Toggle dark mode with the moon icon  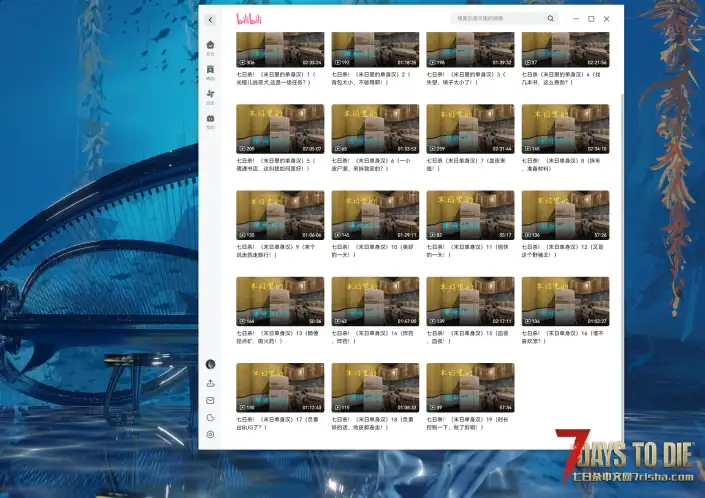point(210,417)
